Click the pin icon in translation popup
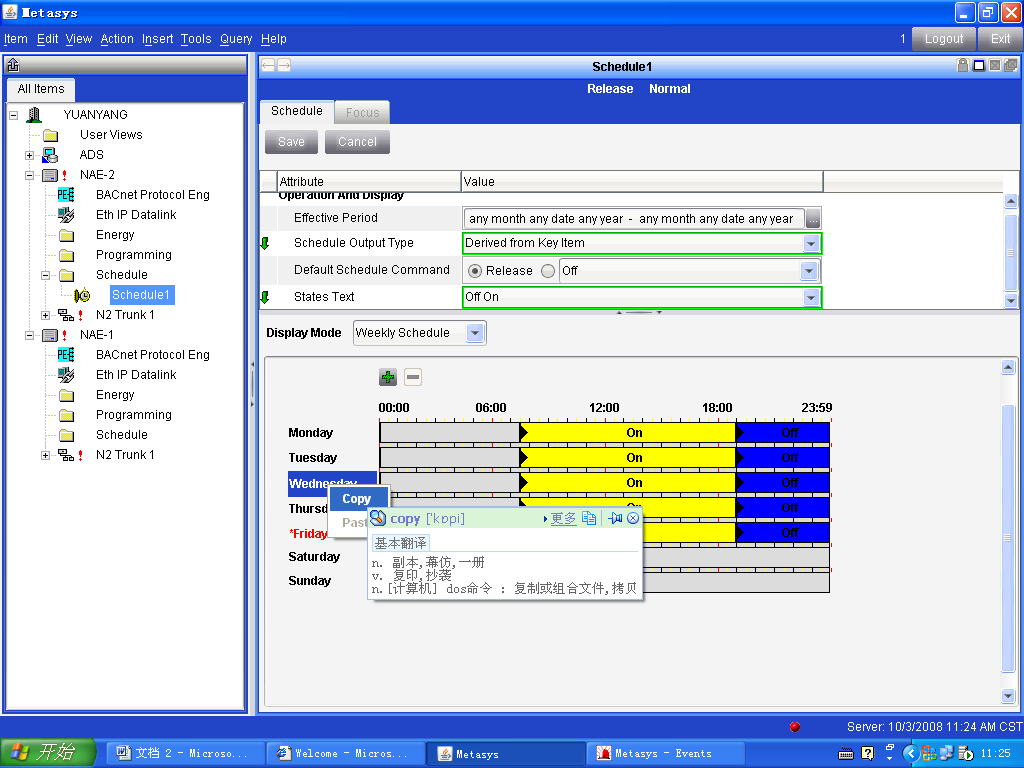The width and height of the screenshot is (1024, 768). pyautogui.click(x=615, y=518)
